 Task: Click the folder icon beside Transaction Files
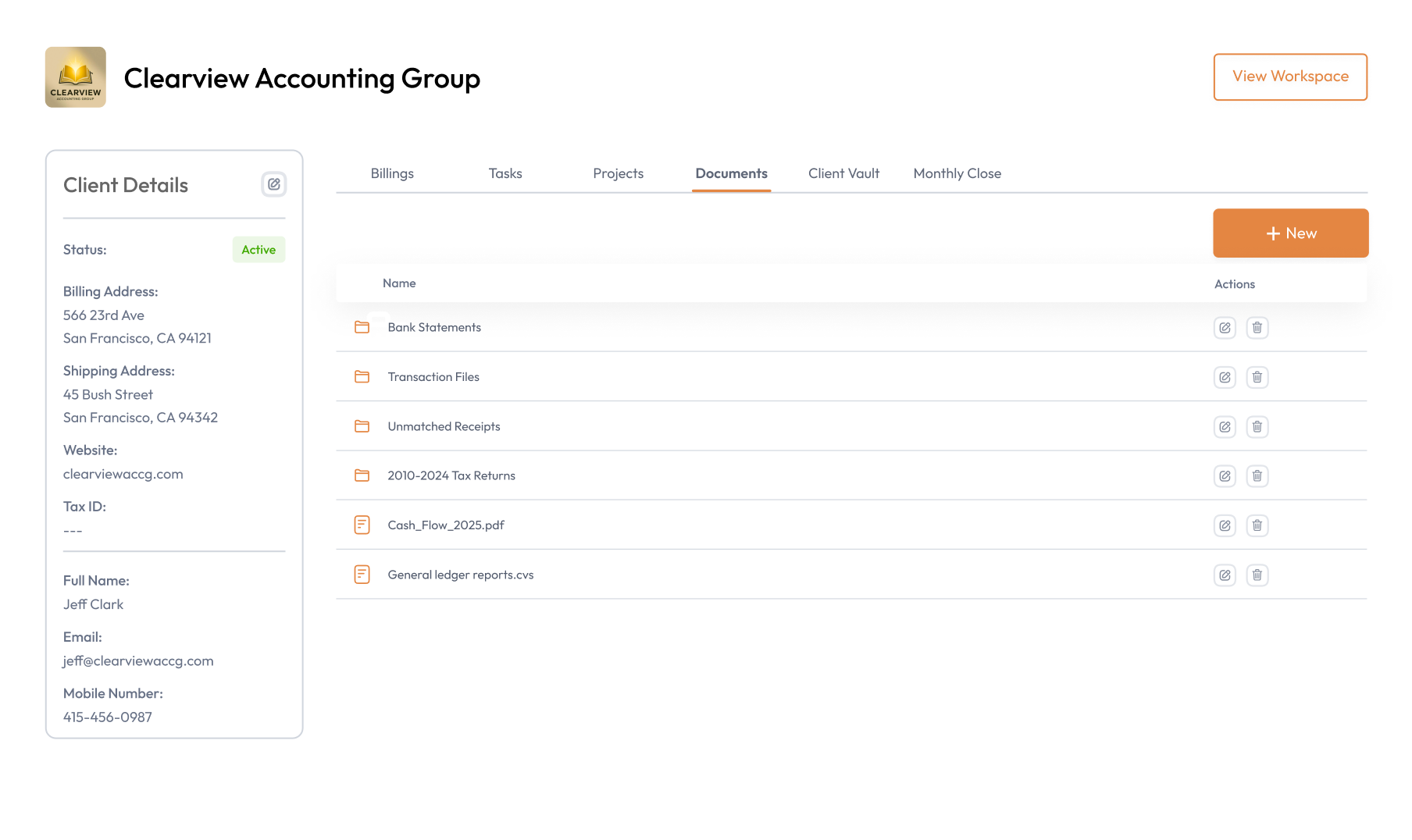(362, 376)
